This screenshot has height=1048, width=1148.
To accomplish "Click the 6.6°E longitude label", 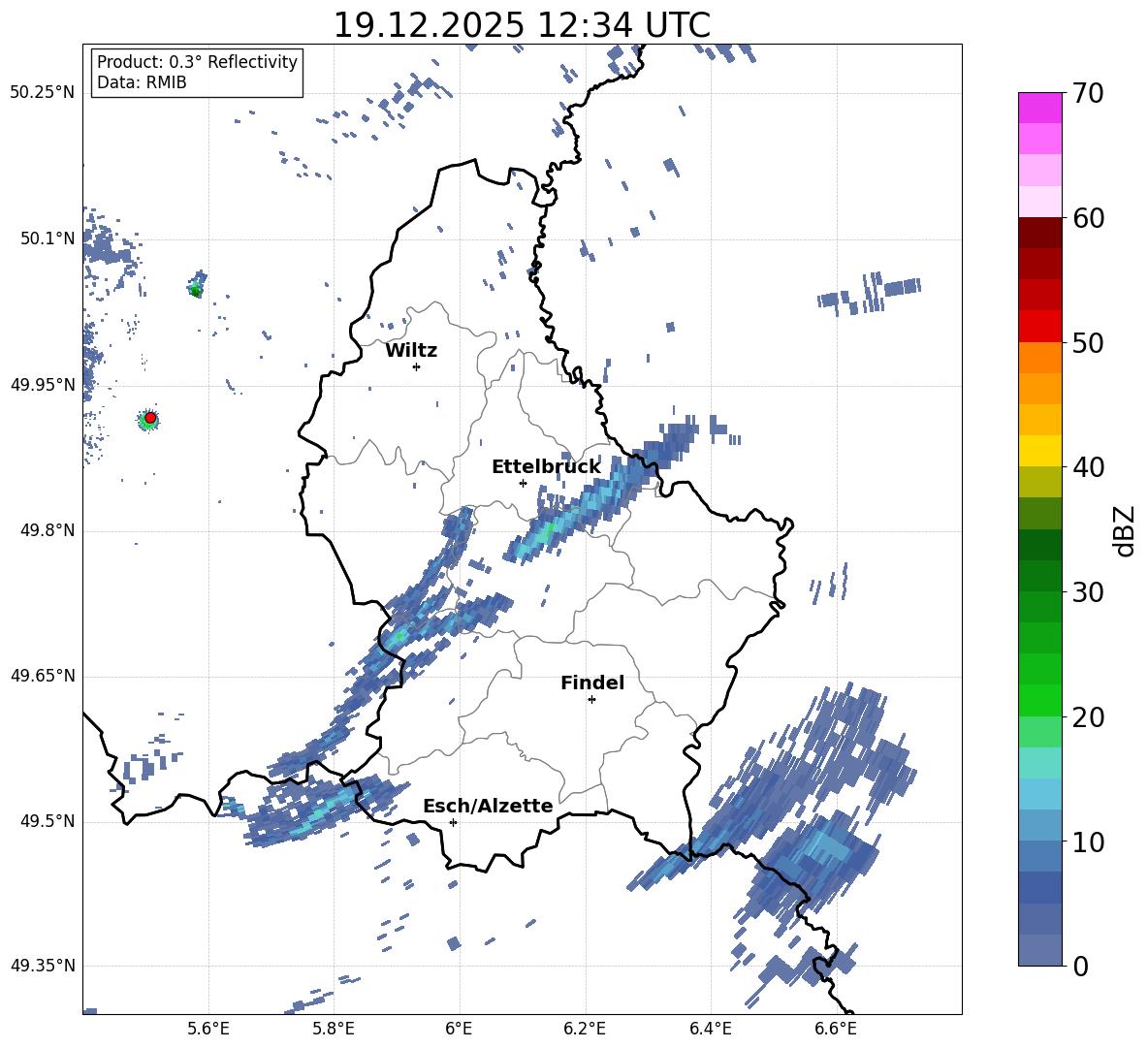I will click(836, 1029).
